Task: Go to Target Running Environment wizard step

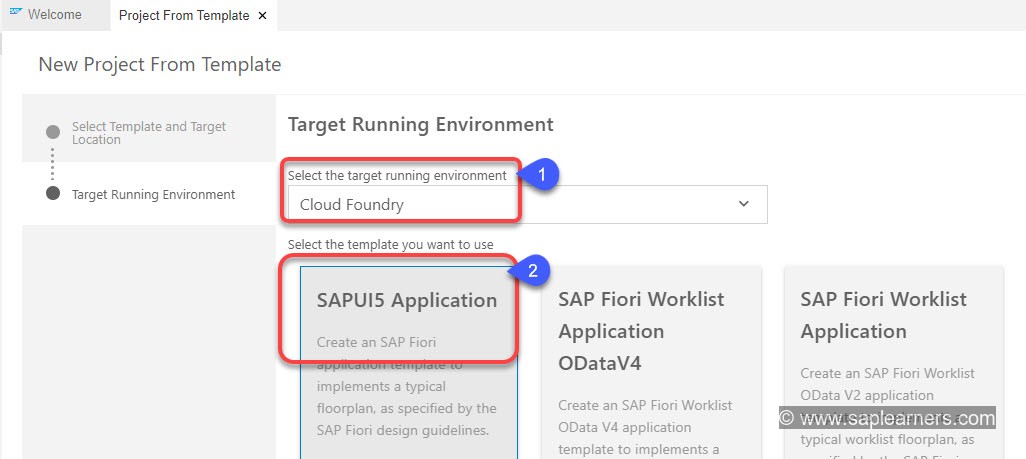Action: [153, 194]
